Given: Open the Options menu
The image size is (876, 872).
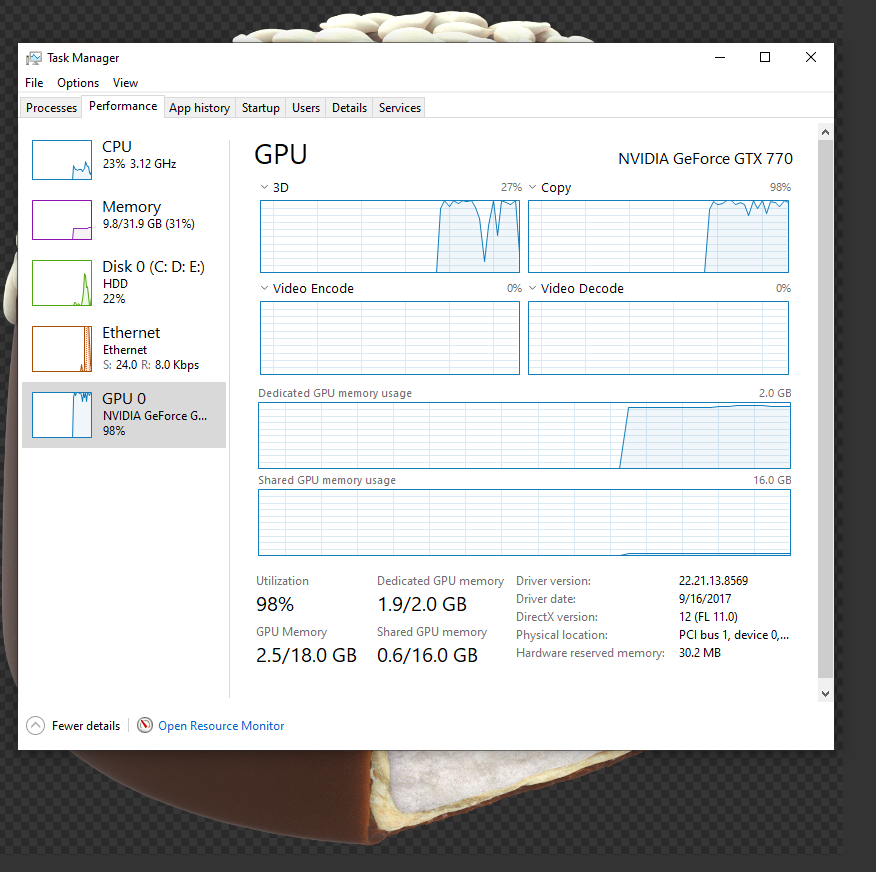Looking at the screenshot, I should coord(78,83).
